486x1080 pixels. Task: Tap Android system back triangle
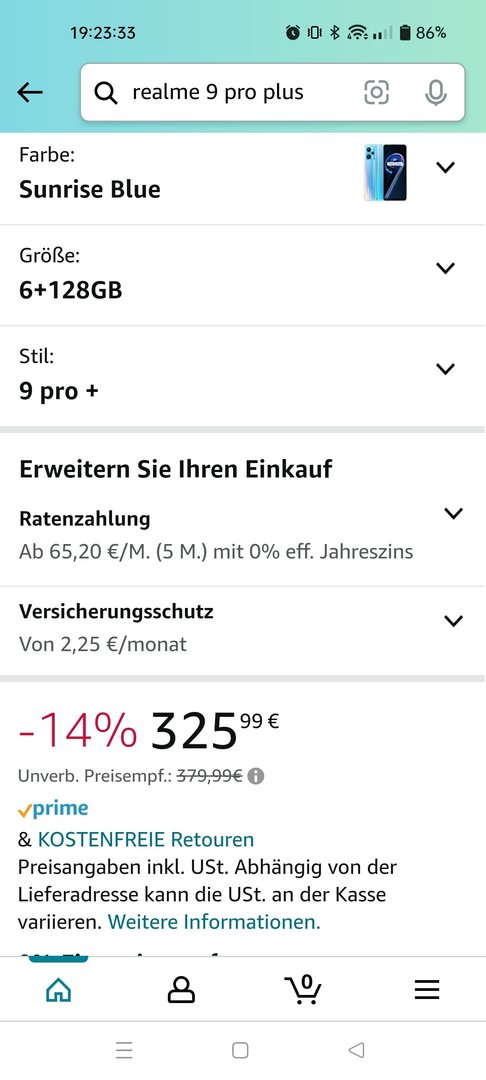(x=356, y=1050)
